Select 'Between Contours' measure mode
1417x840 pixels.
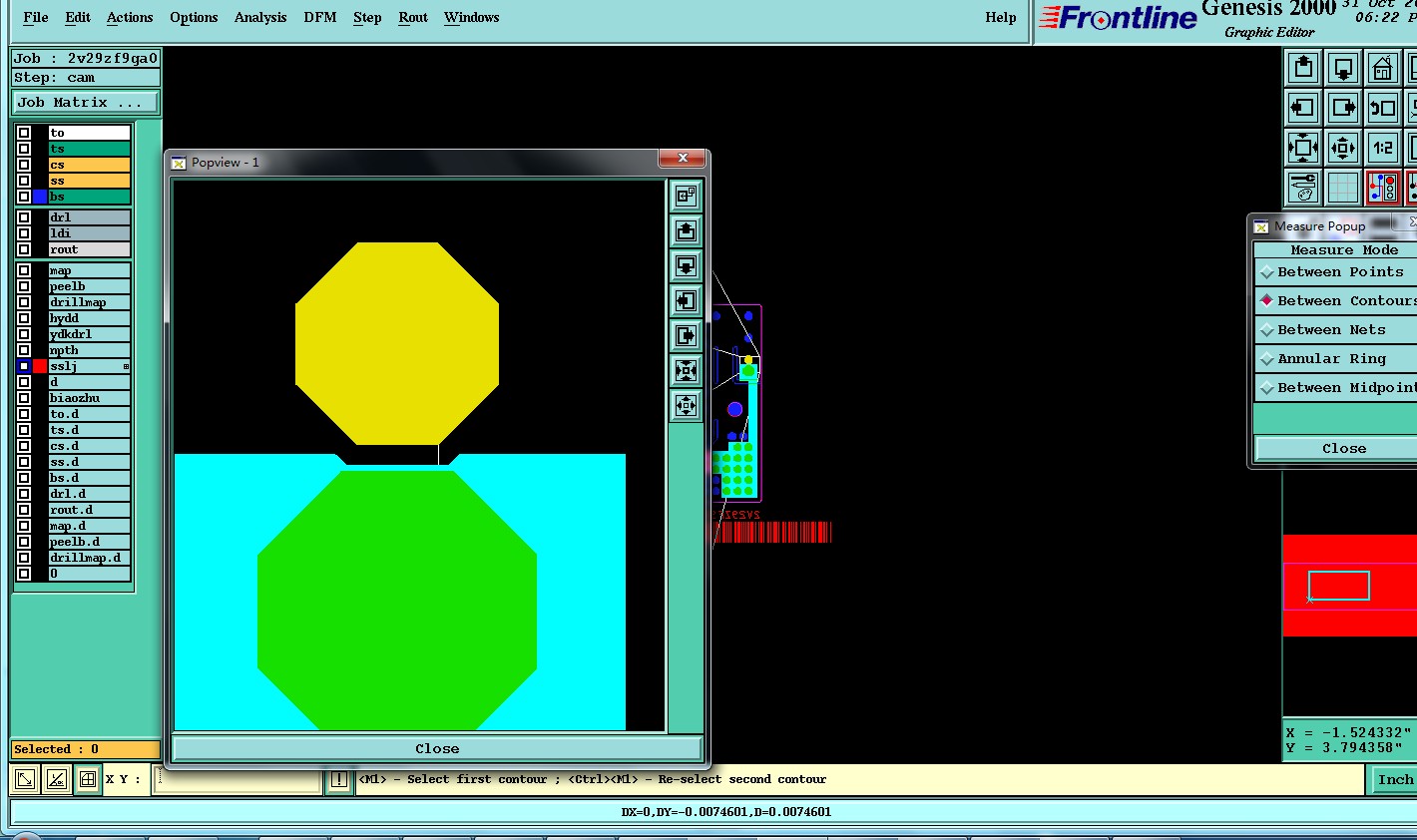pos(1336,301)
